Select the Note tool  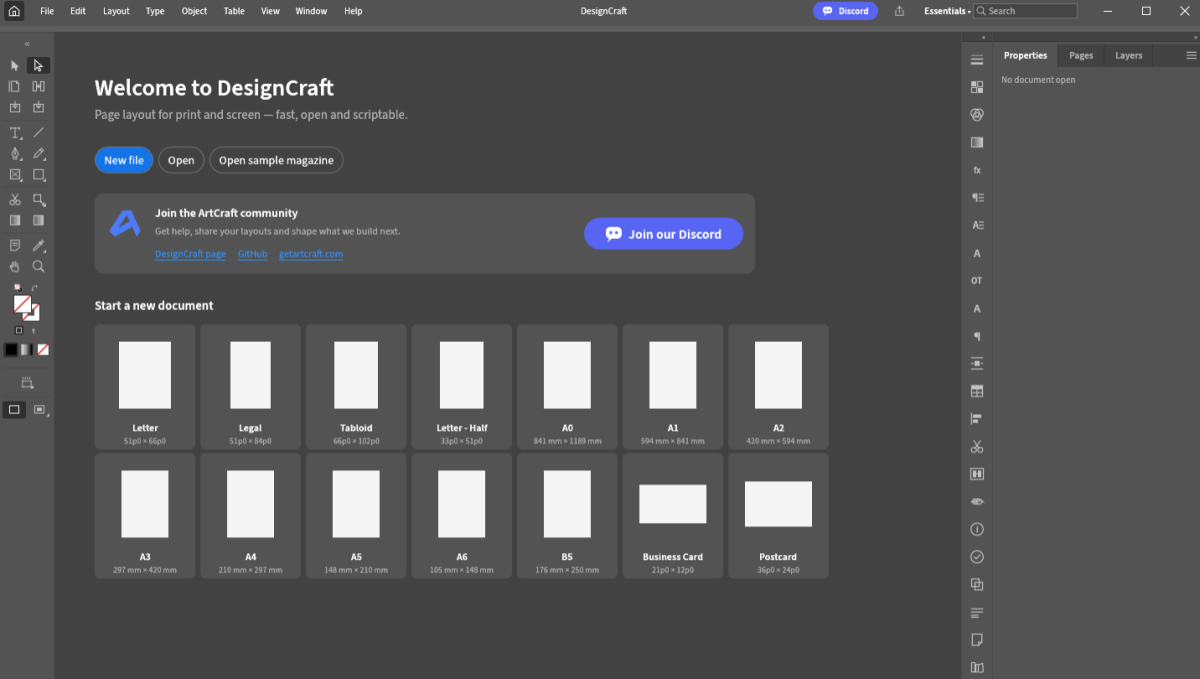point(15,245)
